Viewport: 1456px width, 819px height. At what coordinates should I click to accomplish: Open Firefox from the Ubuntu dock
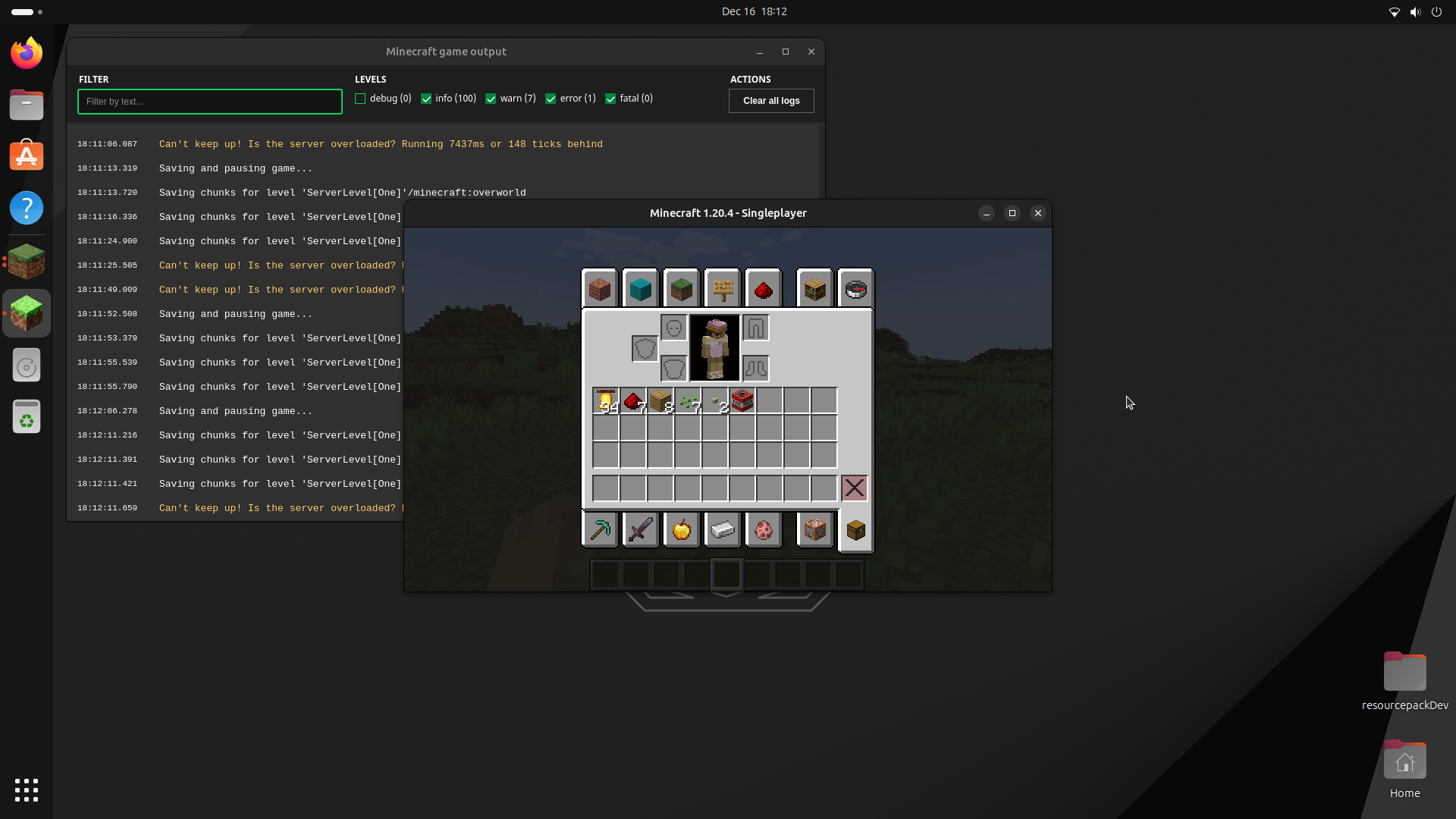(x=27, y=53)
